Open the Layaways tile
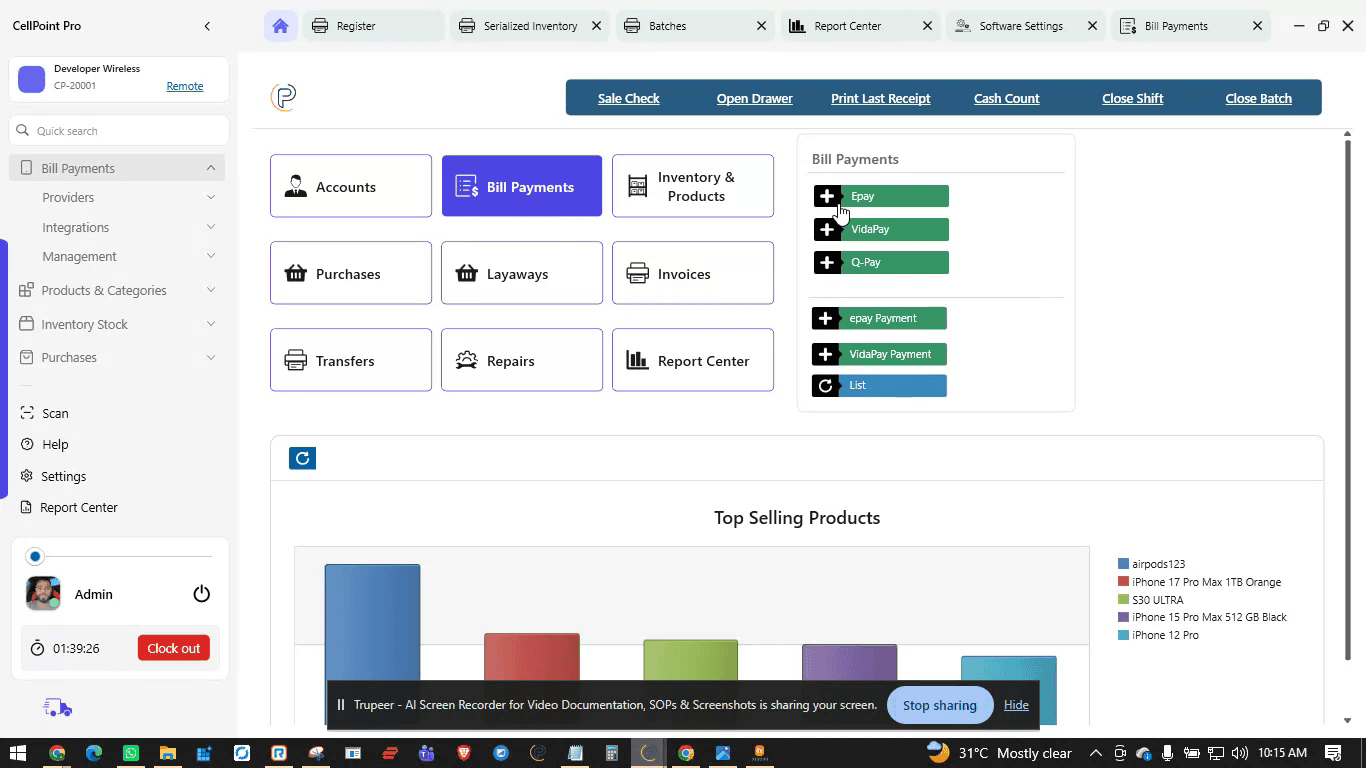Image resolution: width=1366 pixels, height=768 pixels. [x=522, y=273]
